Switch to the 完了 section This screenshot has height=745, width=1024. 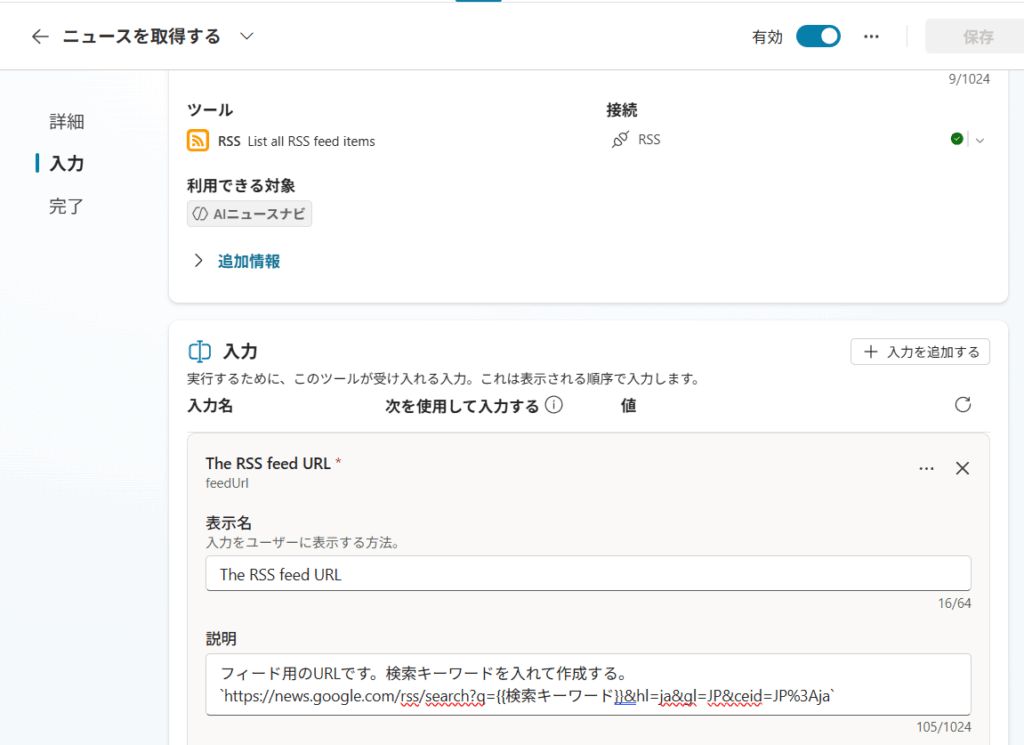[67, 207]
